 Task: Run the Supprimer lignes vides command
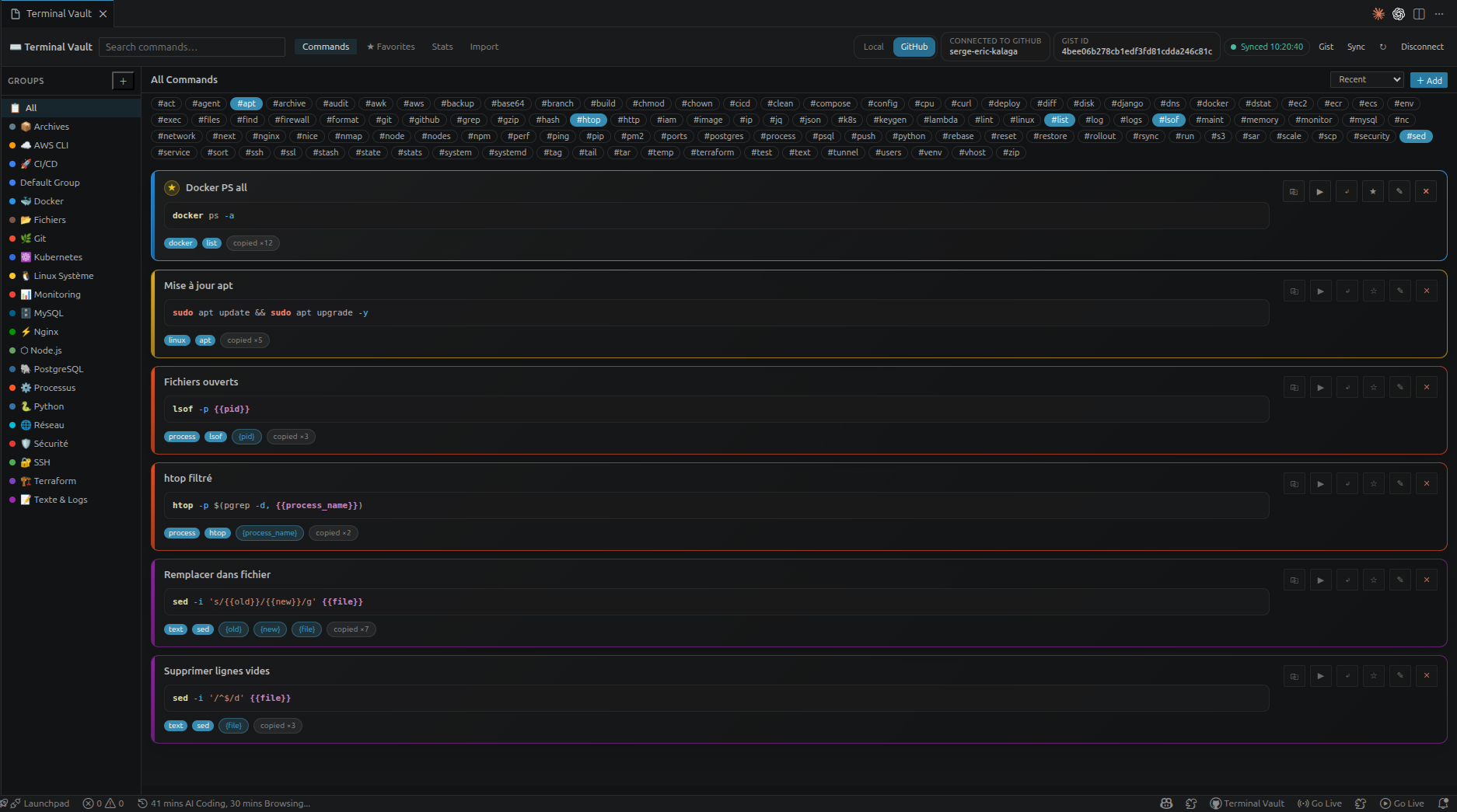[1320, 676]
